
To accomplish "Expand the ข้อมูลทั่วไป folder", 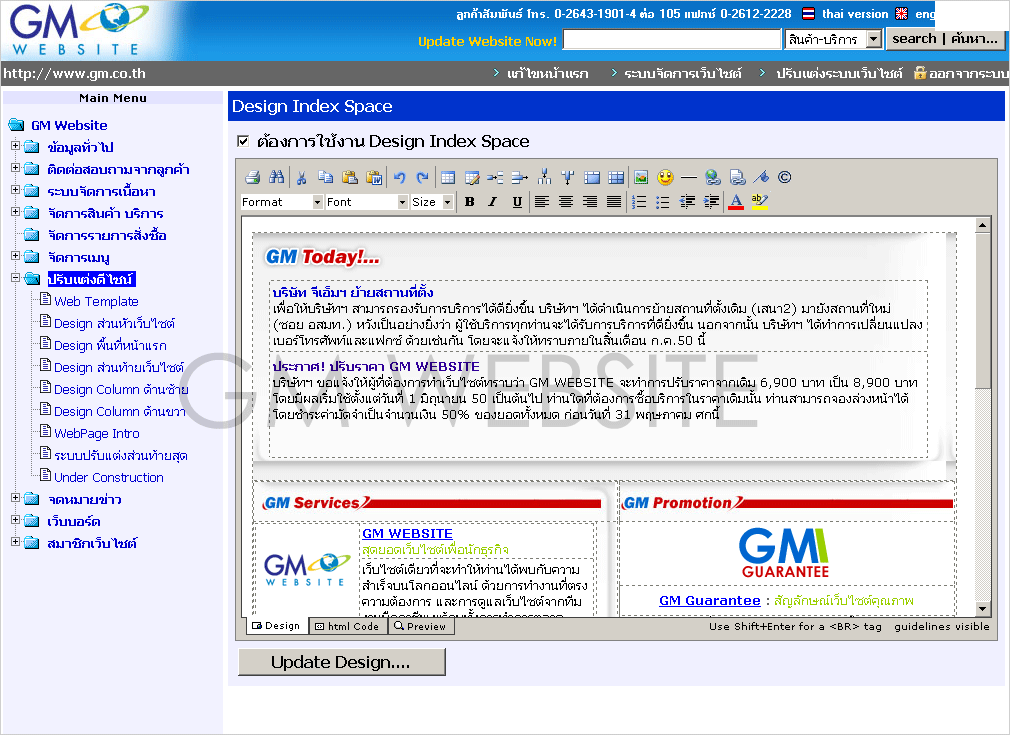I will 15,146.
